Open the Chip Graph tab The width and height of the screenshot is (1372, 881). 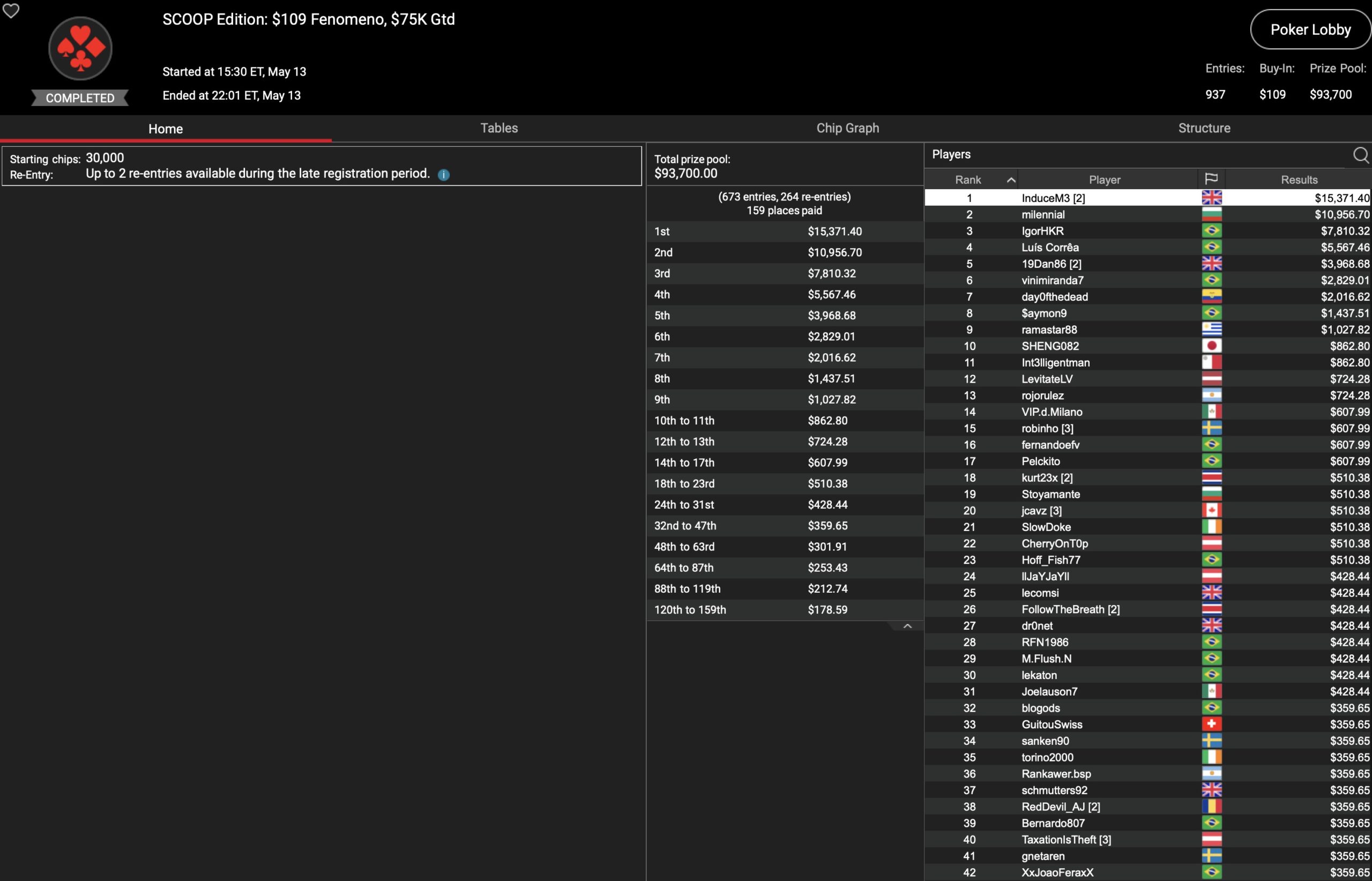point(847,128)
